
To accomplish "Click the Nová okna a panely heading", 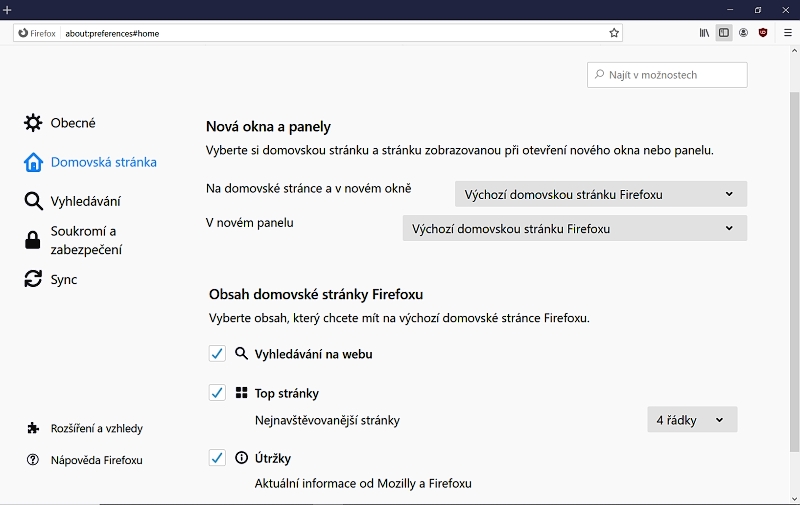I will [x=268, y=127].
